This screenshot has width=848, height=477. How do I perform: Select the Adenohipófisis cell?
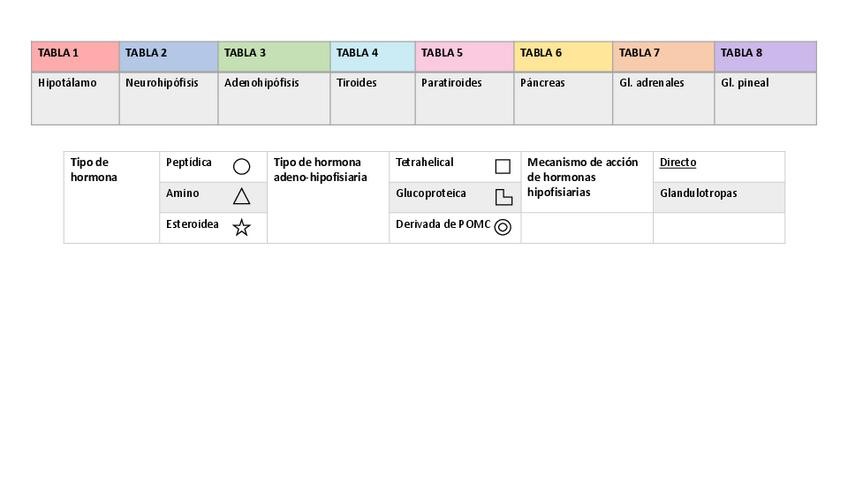tap(274, 97)
